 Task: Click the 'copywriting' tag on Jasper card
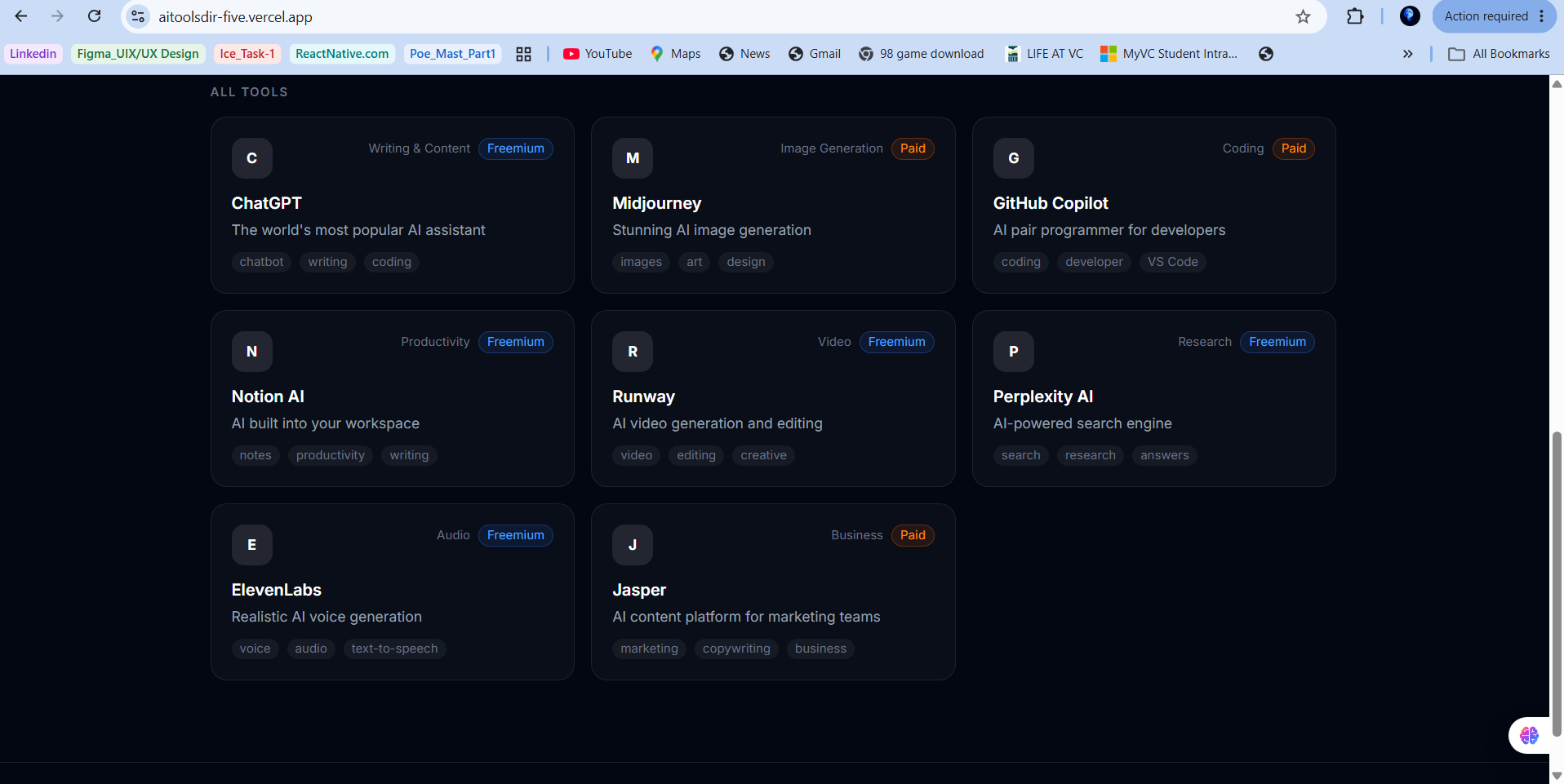click(x=736, y=649)
